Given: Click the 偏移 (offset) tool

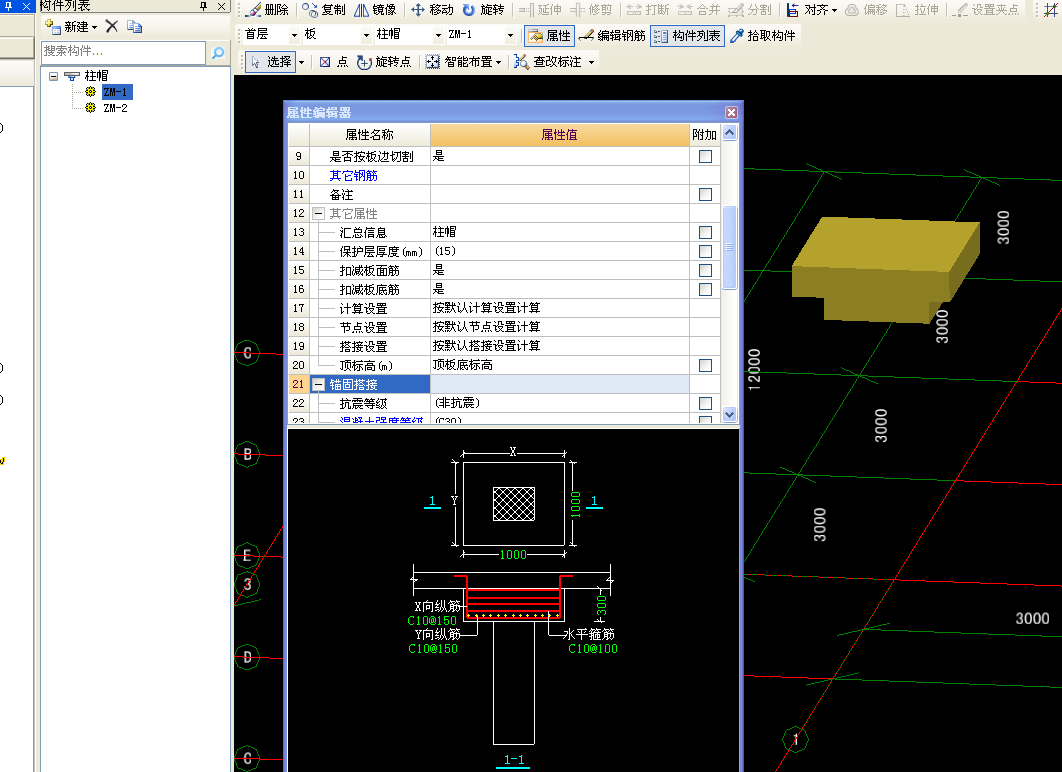Looking at the screenshot, I should [866, 9].
